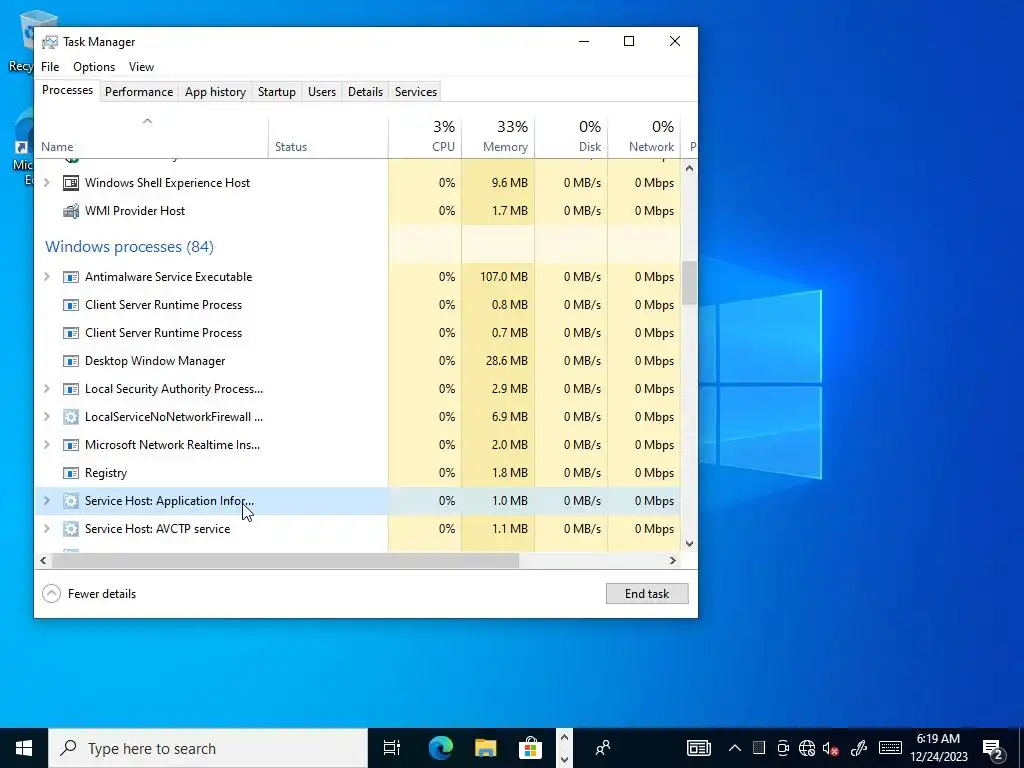
Task: Sort processes by CPU usage column
Action: (425, 137)
